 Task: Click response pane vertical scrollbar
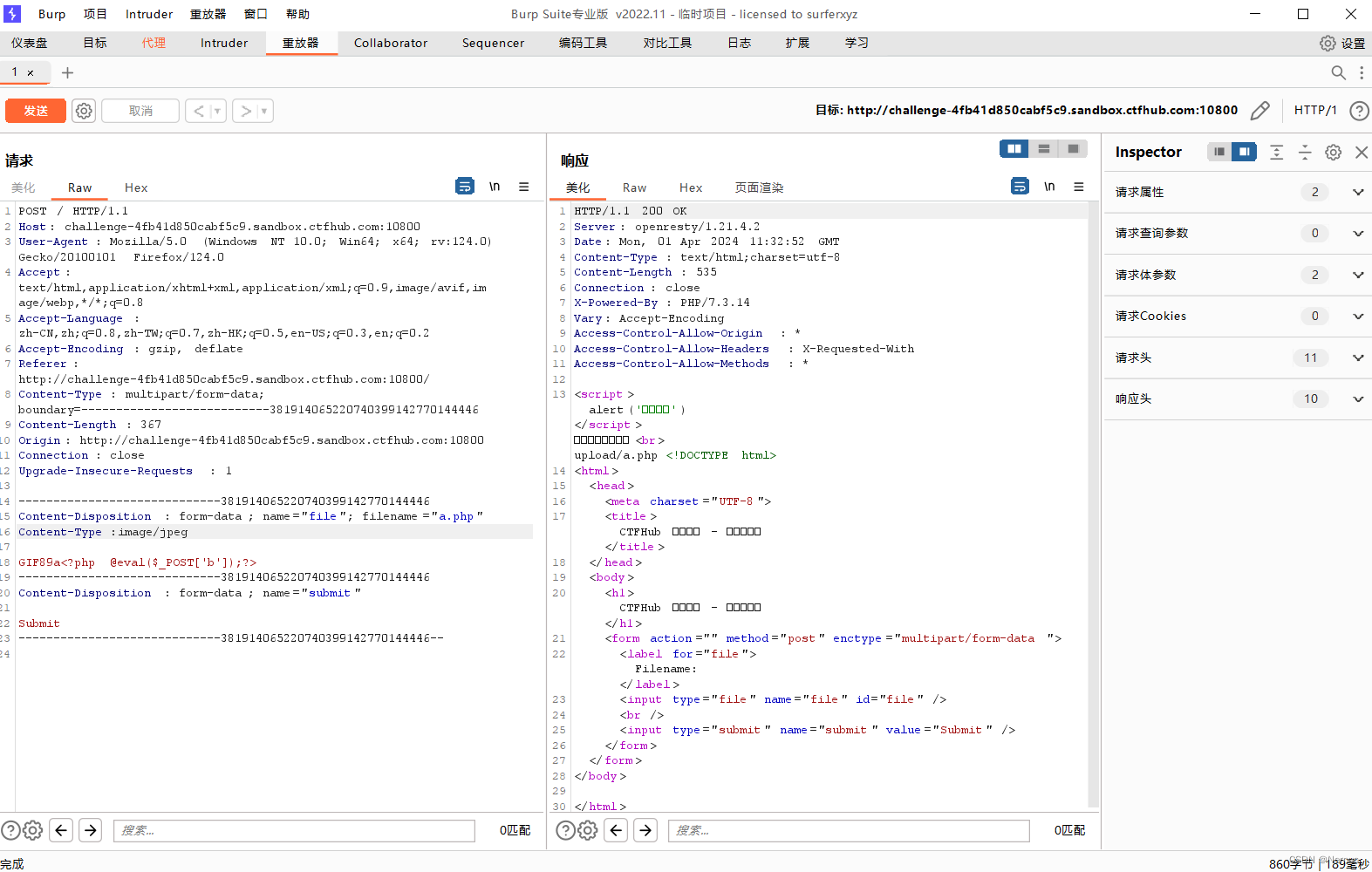pos(1094,506)
